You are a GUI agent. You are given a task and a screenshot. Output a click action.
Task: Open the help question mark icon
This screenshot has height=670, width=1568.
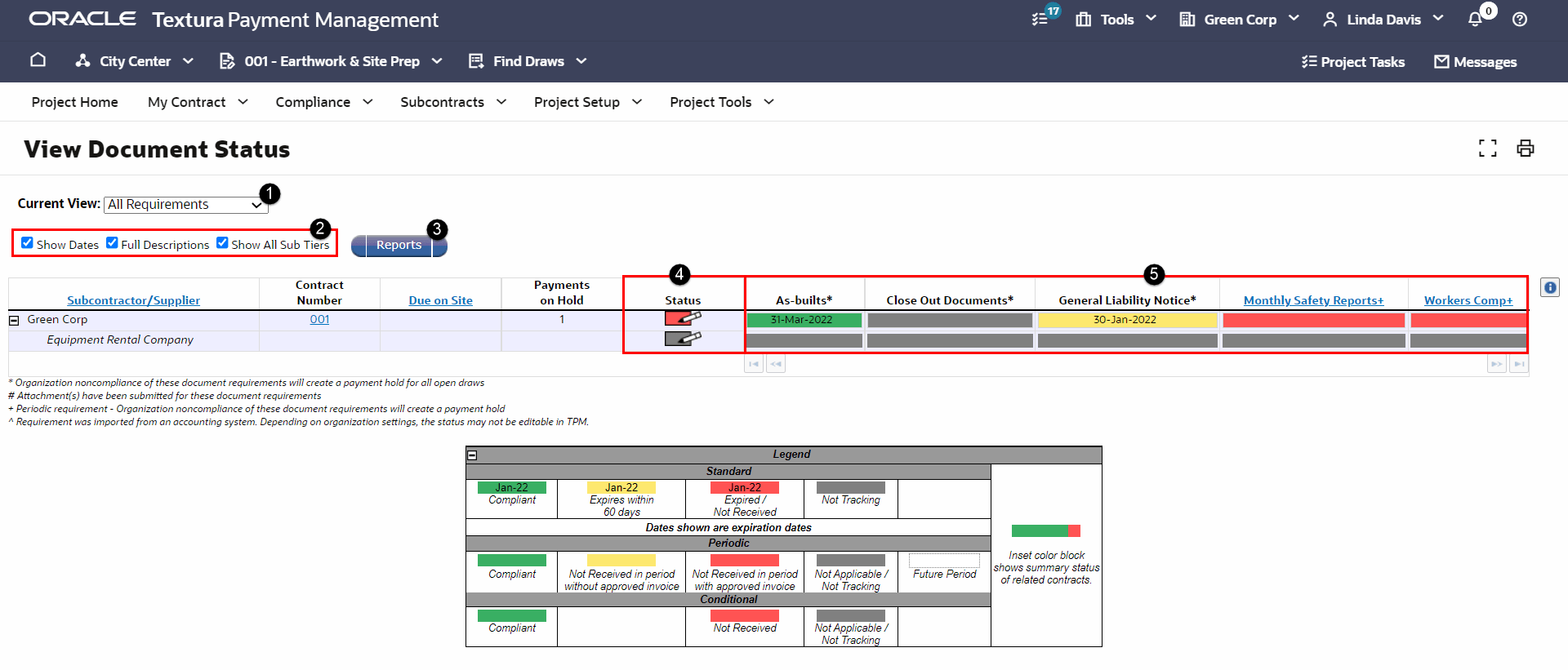coord(1520,19)
